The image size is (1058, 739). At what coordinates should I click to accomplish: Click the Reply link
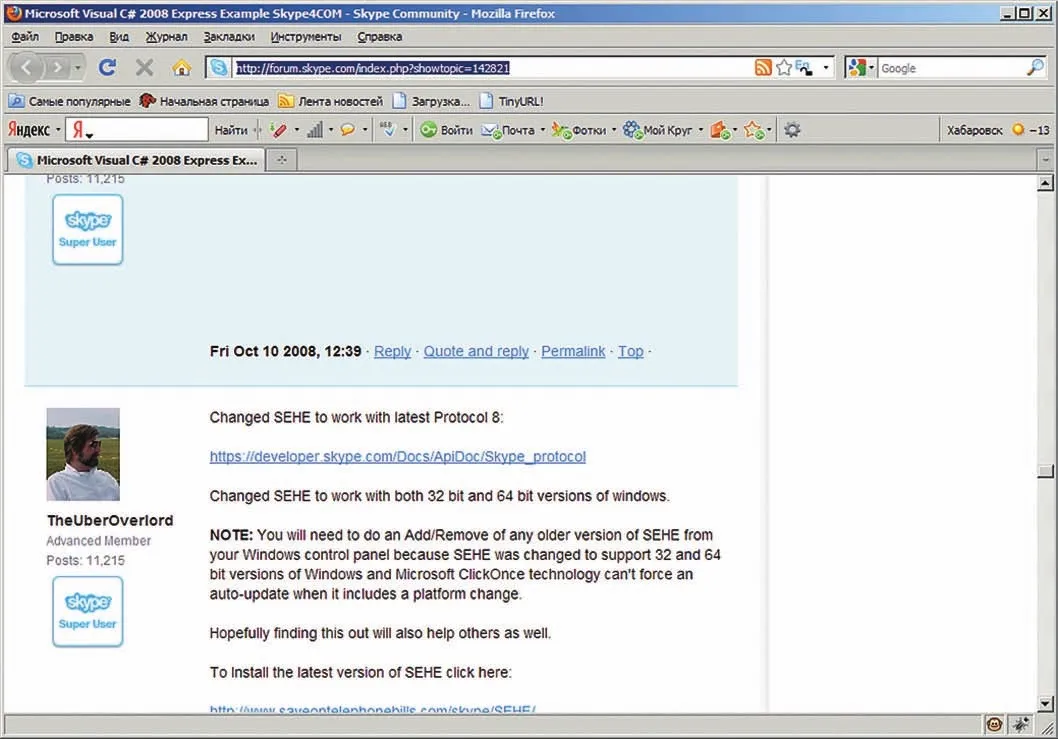pyautogui.click(x=392, y=351)
